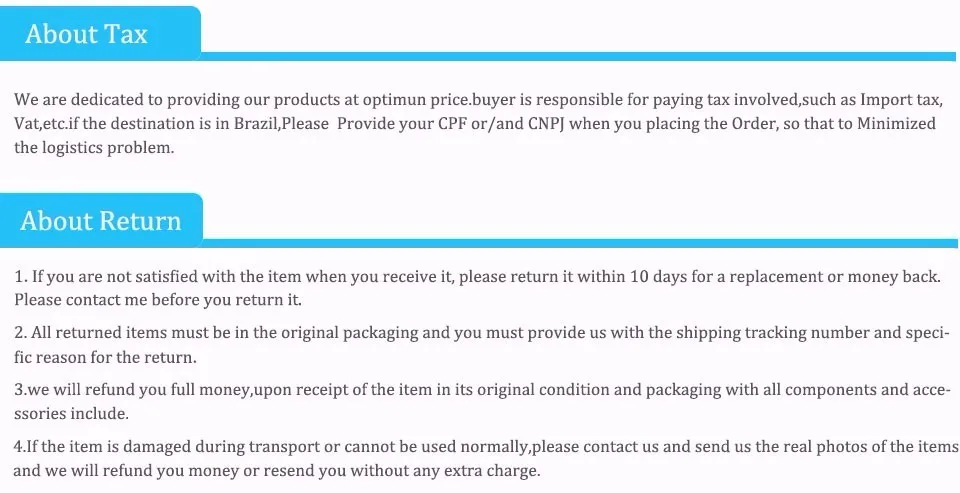Click the 'real photos of the items' phrase
The width and height of the screenshot is (960, 493).
click(857, 446)
